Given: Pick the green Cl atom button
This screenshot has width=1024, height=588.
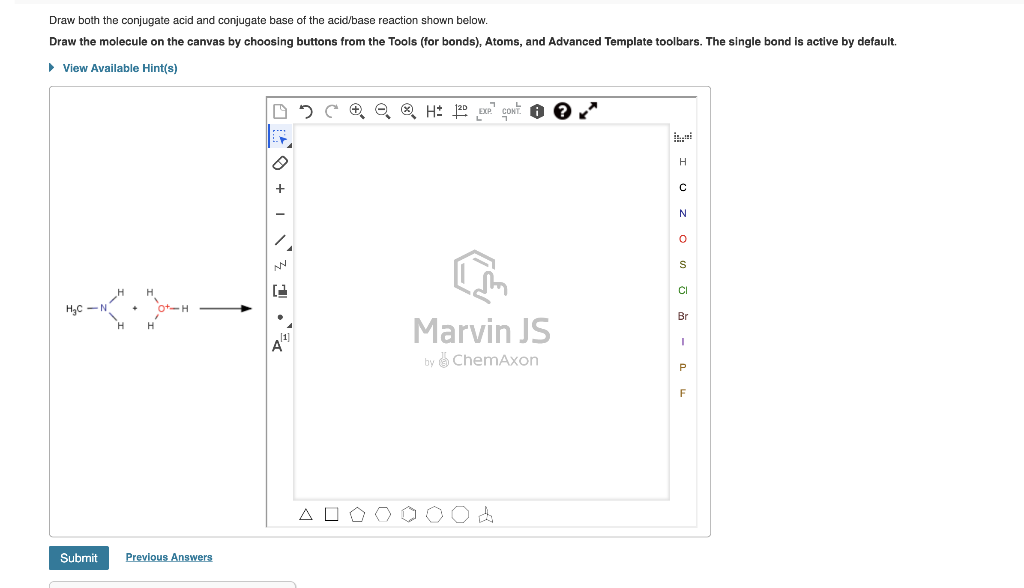Looking at the screenshot, I should [682, 291].
